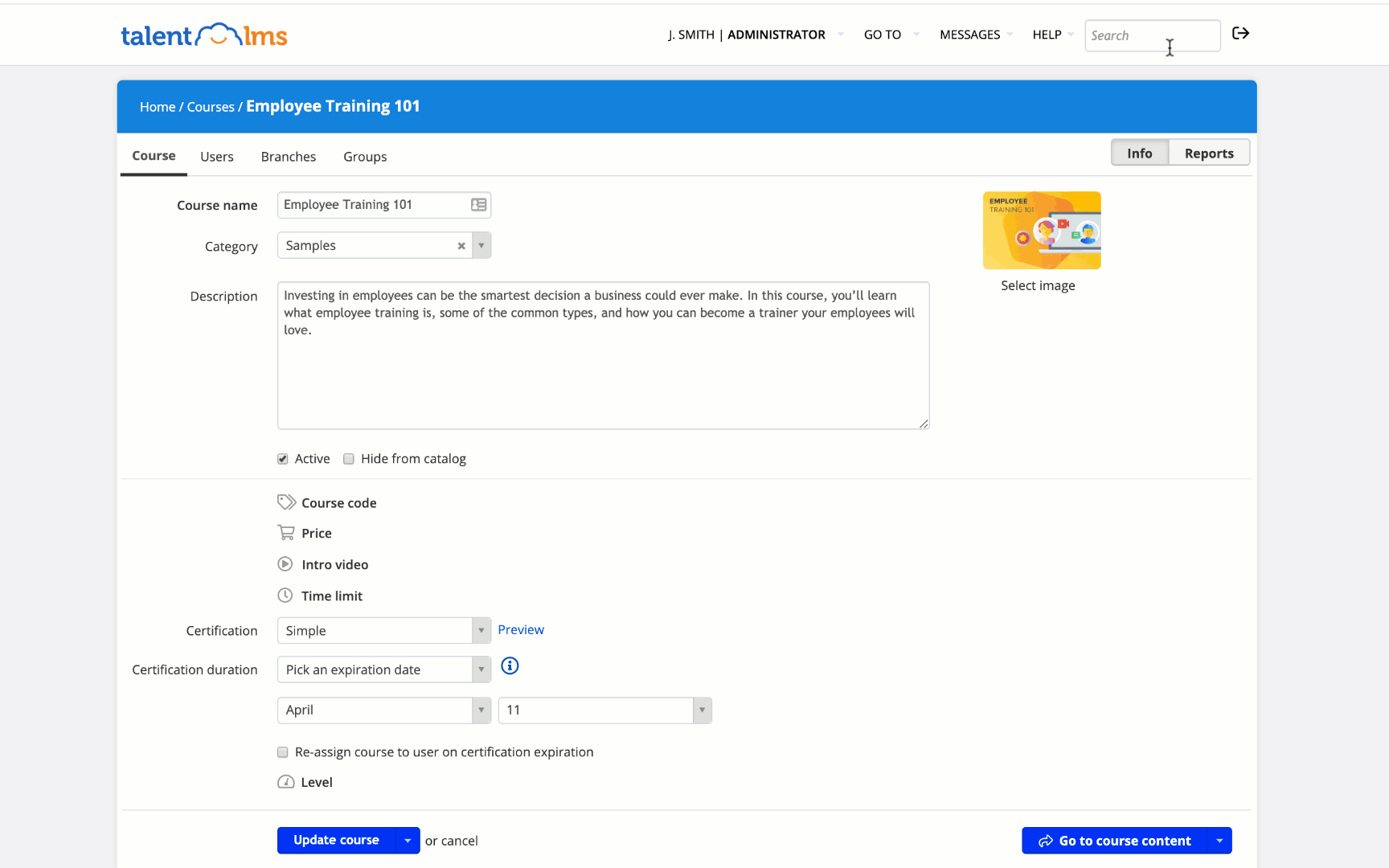Open the HELP menu
The image size is (1389, 868).
coord(1053,35)
